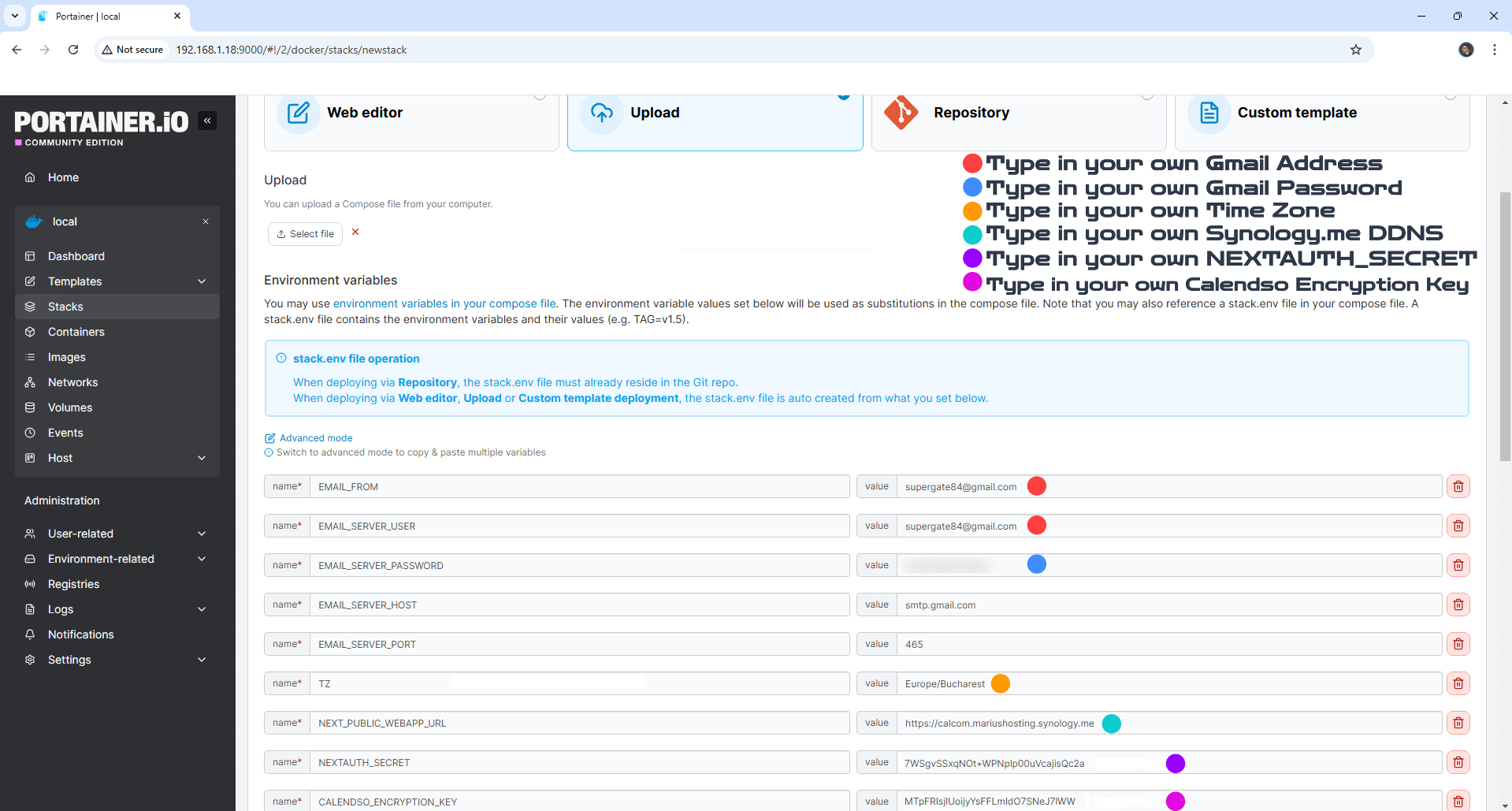1512x811 pixels.
Task: Choose the Repository build method option
Action: (1018, 117)
